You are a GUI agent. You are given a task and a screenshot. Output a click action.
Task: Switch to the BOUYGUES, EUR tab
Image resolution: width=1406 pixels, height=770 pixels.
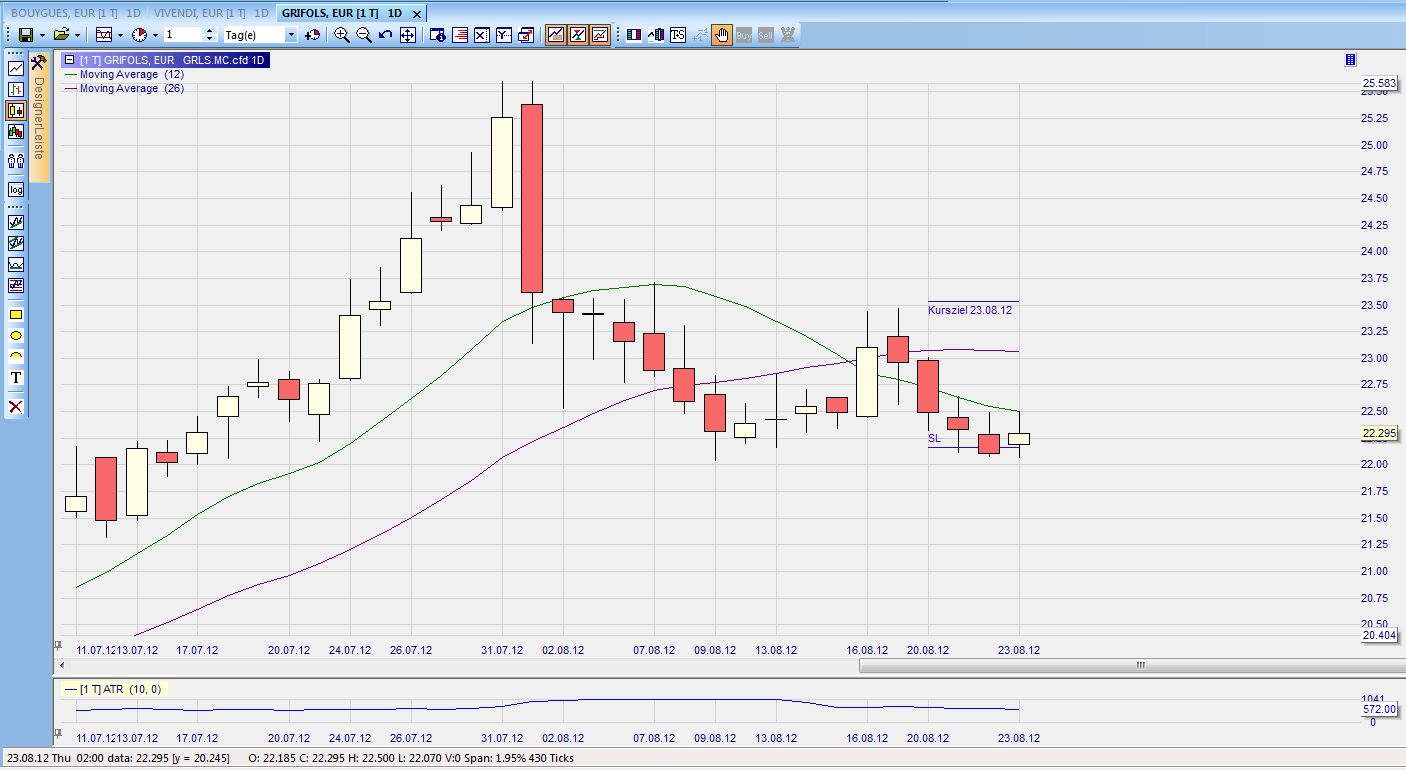(75, 13)
